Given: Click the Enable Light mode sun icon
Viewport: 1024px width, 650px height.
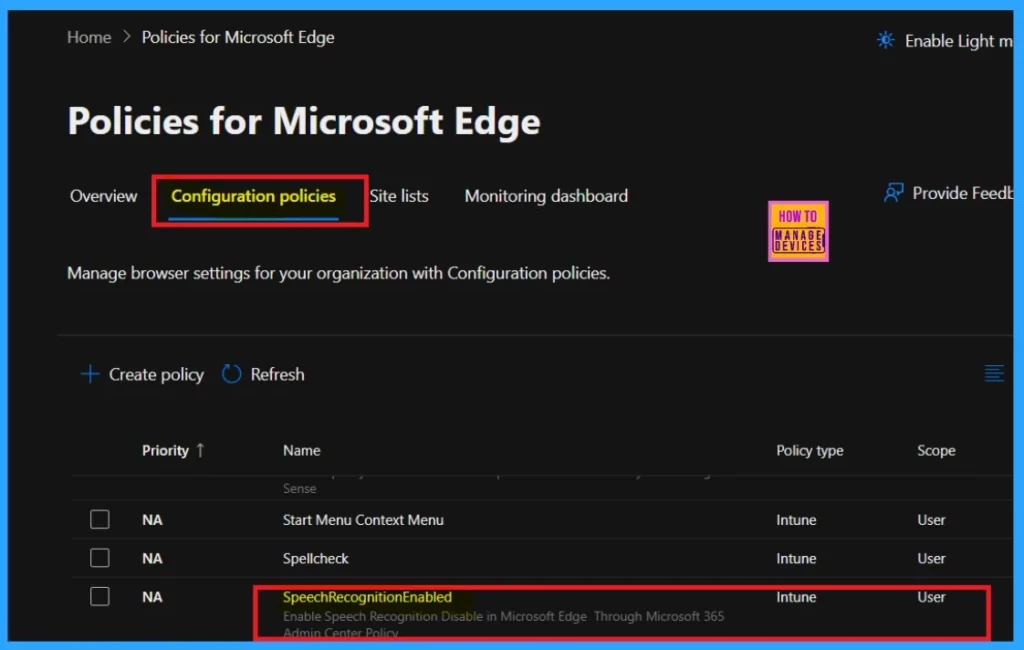Looking at the screenshot, I should point(886,40).
